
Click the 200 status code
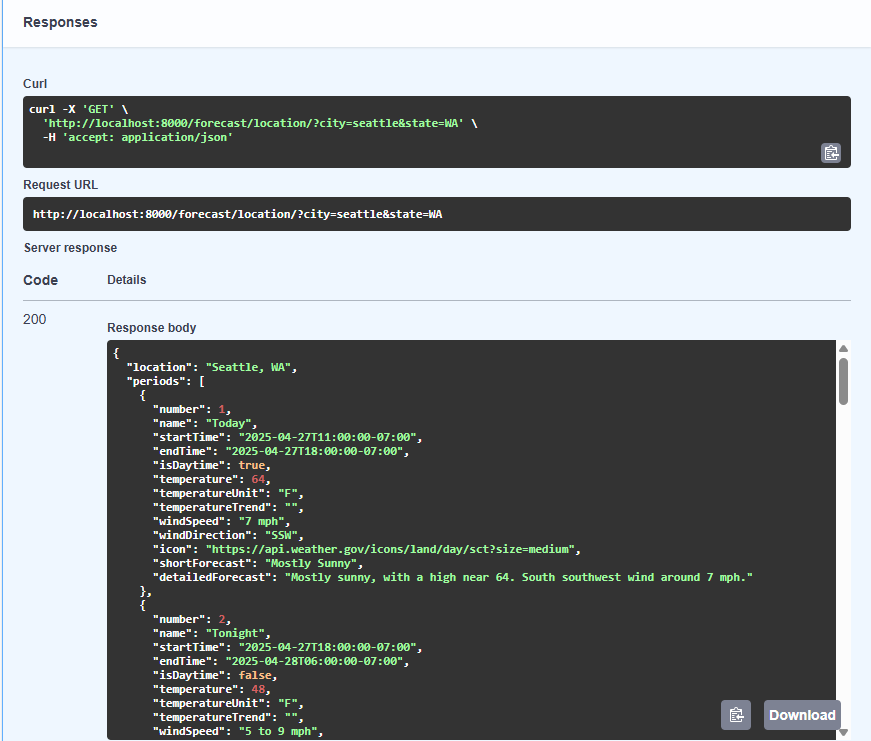point(34,319)
